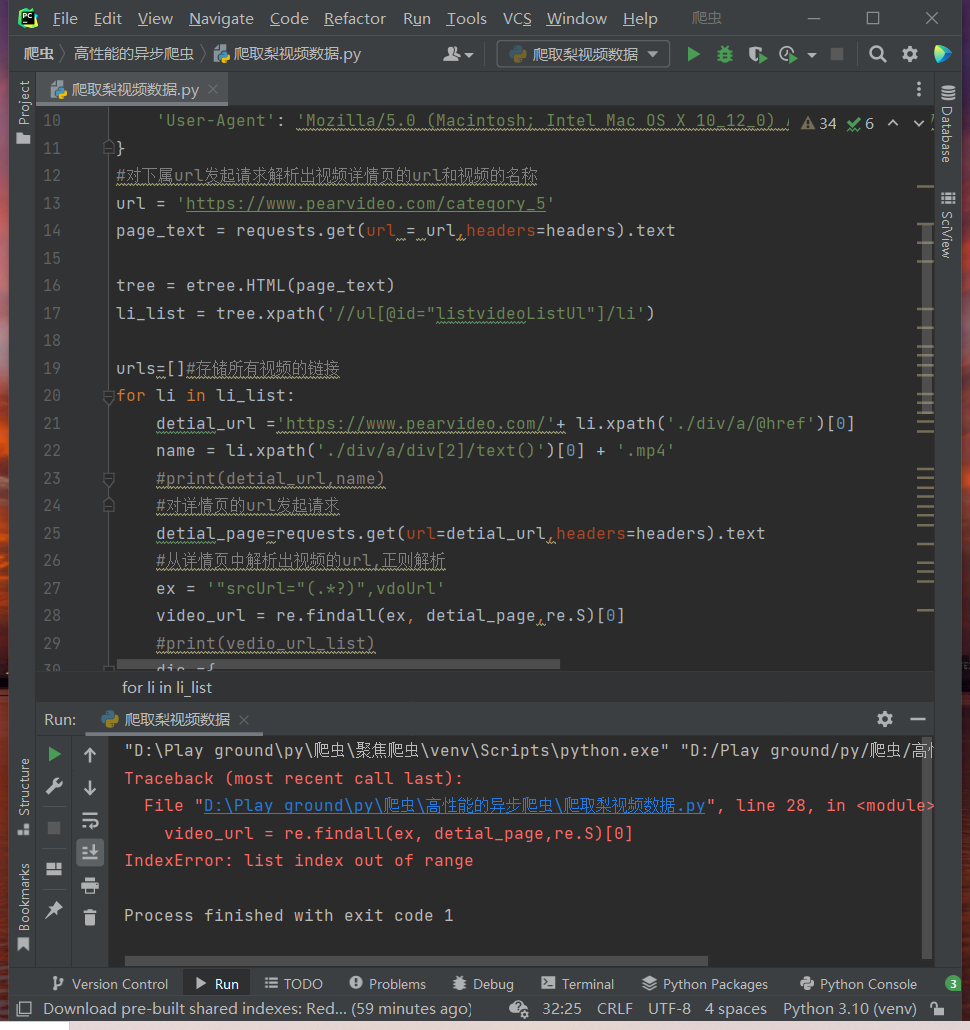Image resolution: width=970 pixels, height=1030 pixels.
Task: Open Search Everywhere magnifier icon
Action: click(x=877, y=54)
